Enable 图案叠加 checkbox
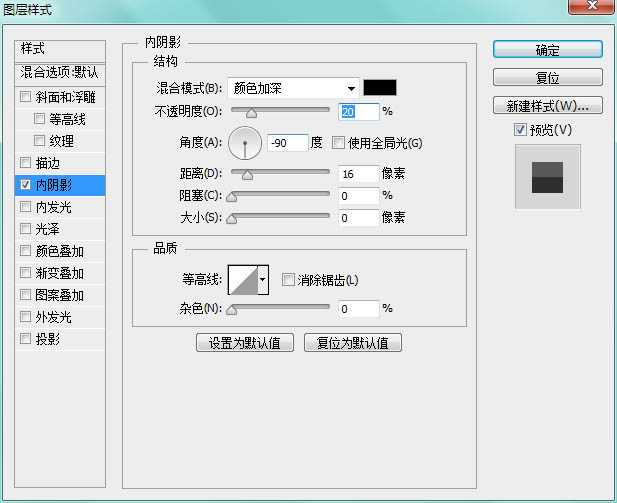 point(26,294)
